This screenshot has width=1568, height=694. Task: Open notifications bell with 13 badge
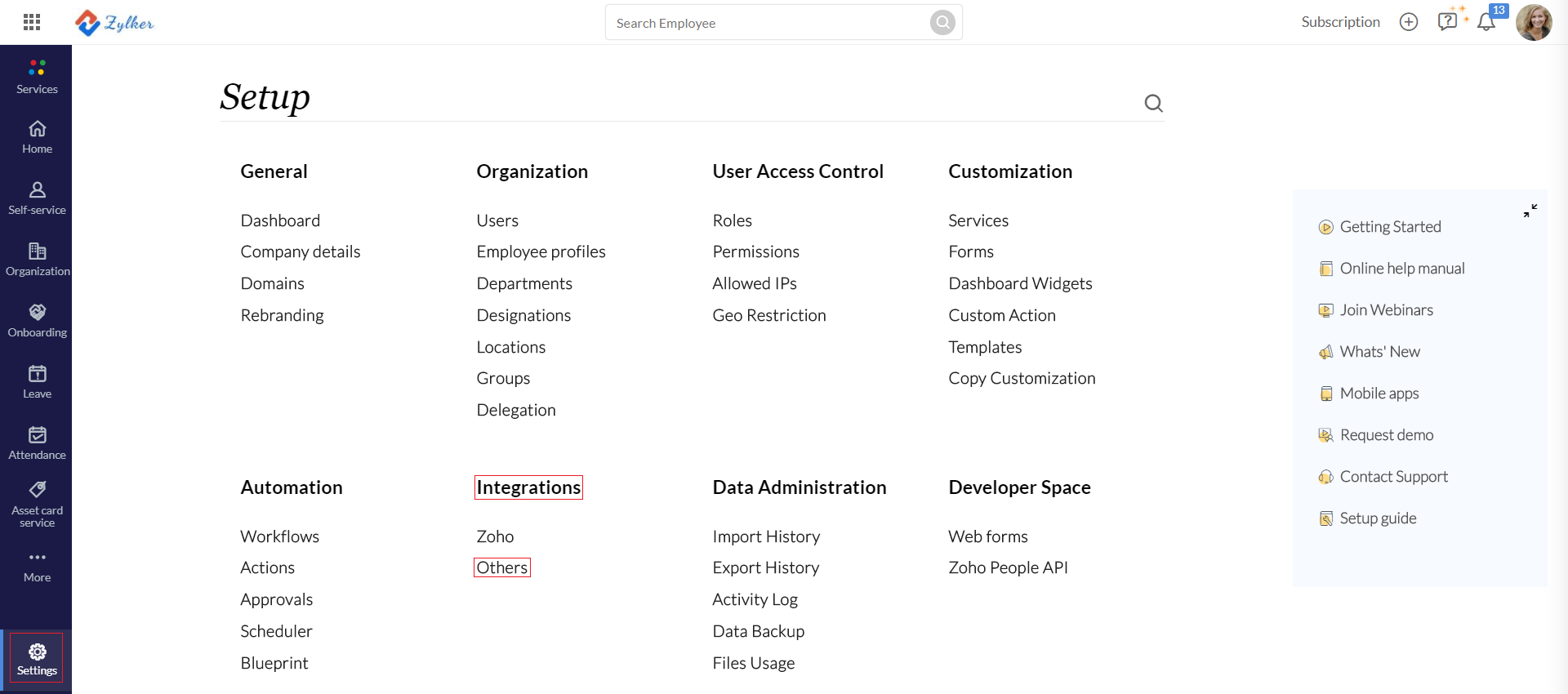pos(1487,21)
